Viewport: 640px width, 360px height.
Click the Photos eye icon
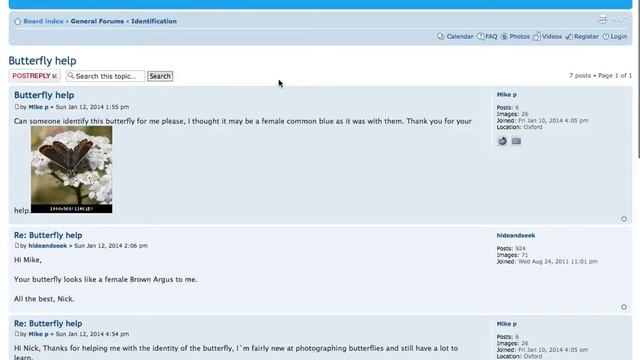504,37
